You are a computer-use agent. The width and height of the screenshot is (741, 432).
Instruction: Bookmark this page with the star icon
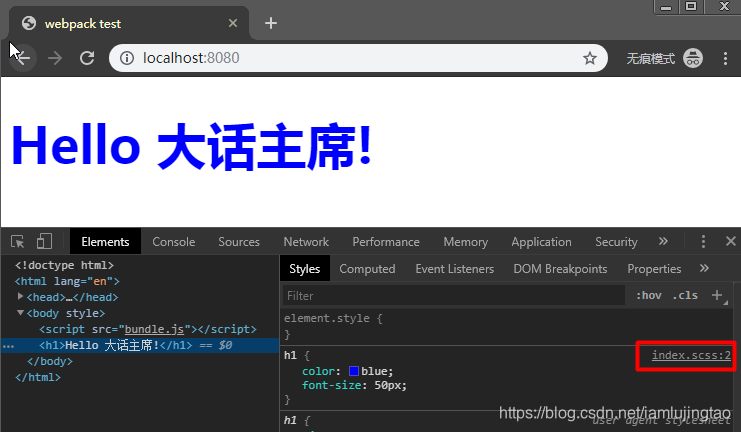pos(589,58)
